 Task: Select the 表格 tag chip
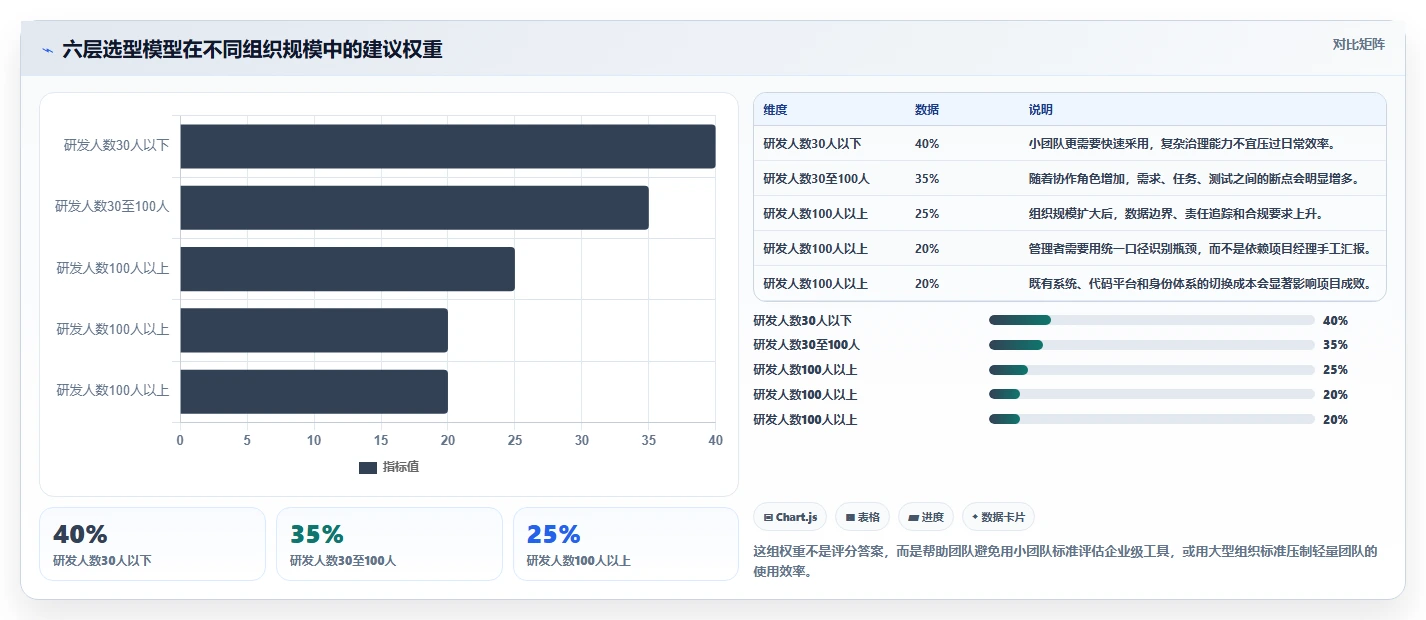pyautogui.click(x=863, y=517)
